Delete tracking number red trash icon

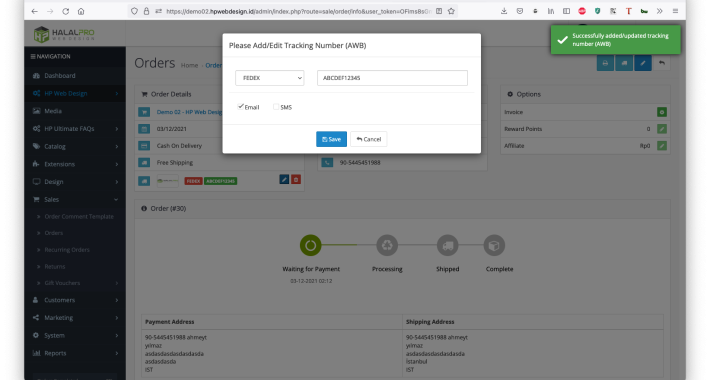point(296,180)
